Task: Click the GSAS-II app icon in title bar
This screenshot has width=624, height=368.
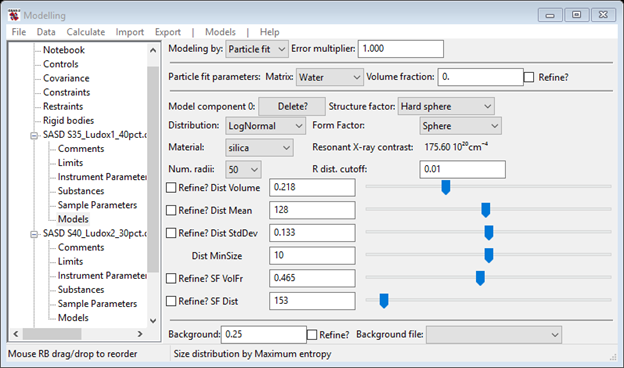Action: coord(14,15)
